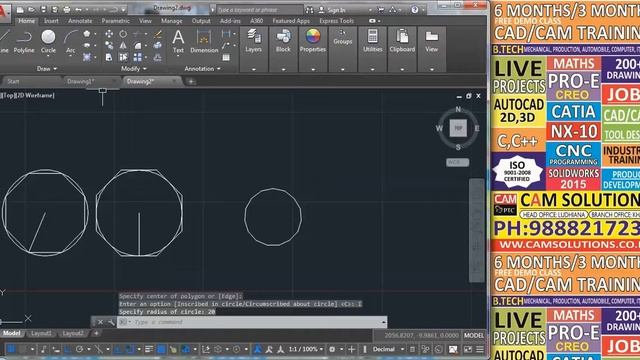The image size is (640, 360).
Task: Click the TOP face of the ViewCube
Action: coord(458,129)
